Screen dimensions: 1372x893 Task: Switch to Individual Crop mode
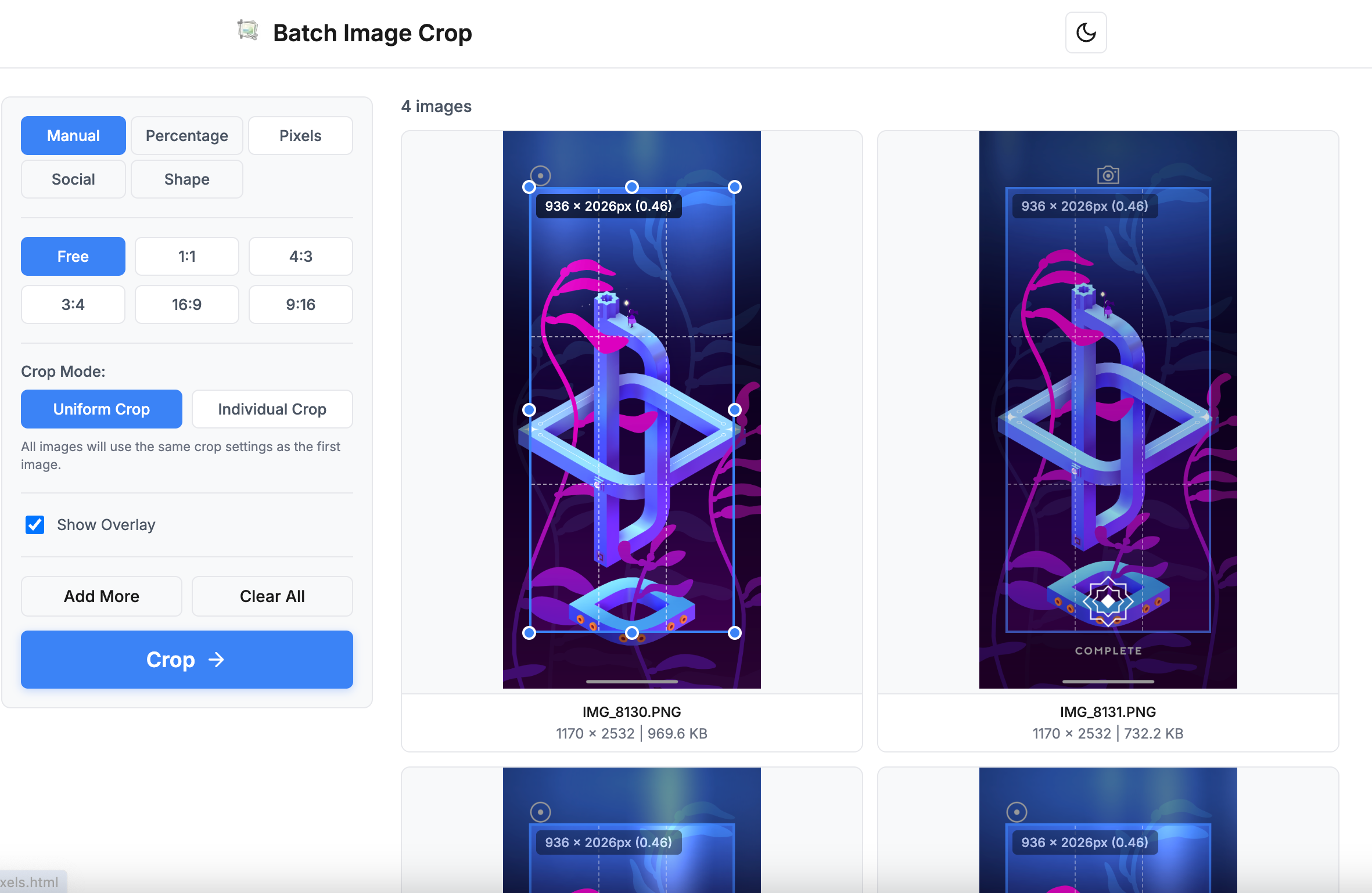click(272, 409)
